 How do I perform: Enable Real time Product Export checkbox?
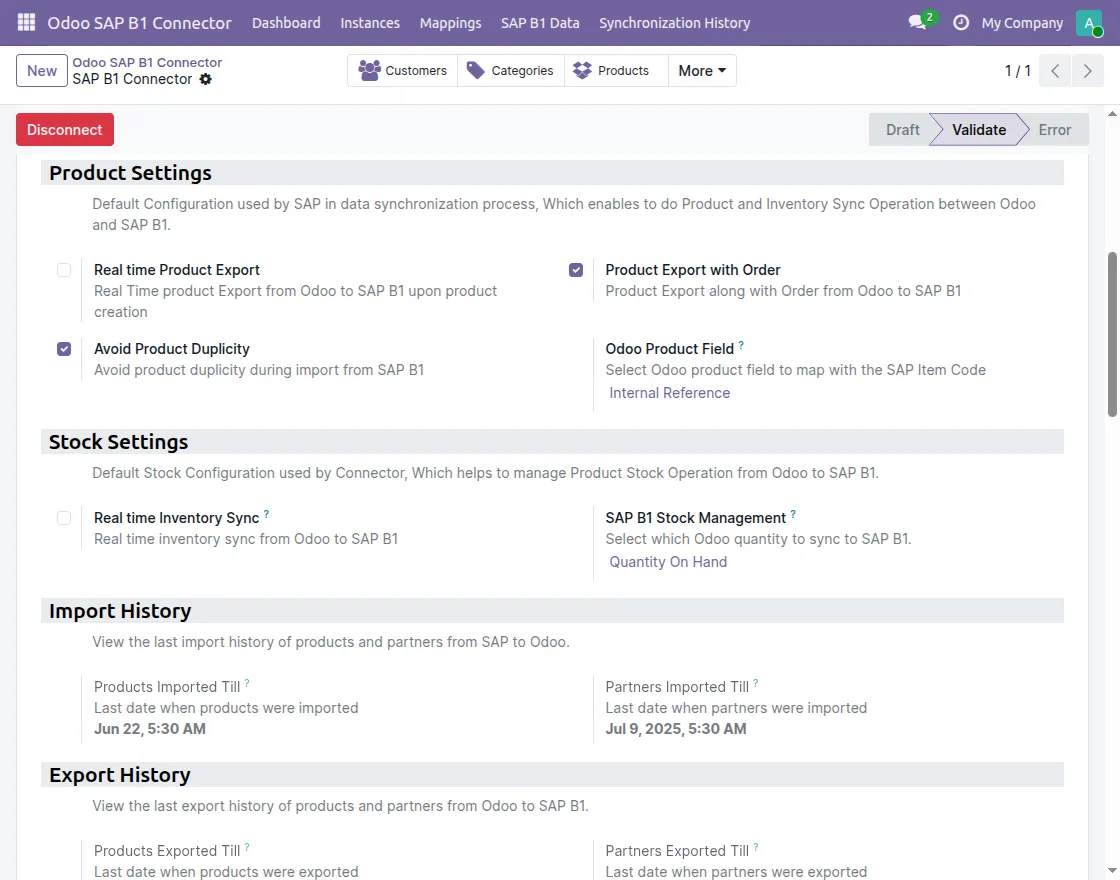[x=64, y=270]
